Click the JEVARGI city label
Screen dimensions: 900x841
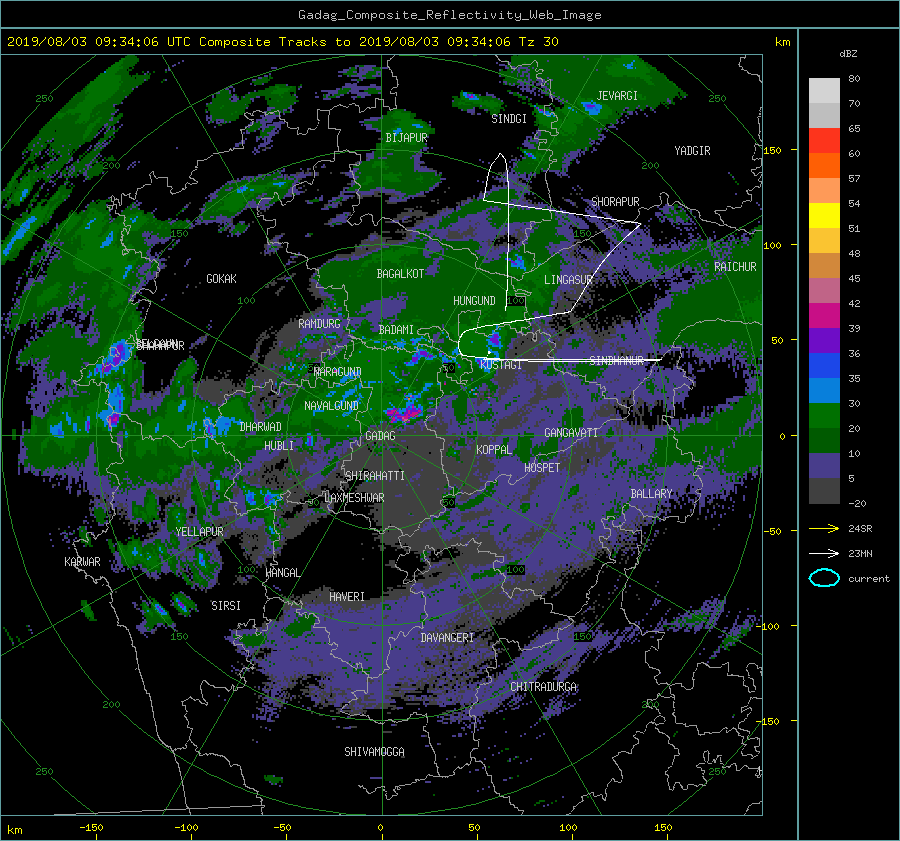pos(617,96)
